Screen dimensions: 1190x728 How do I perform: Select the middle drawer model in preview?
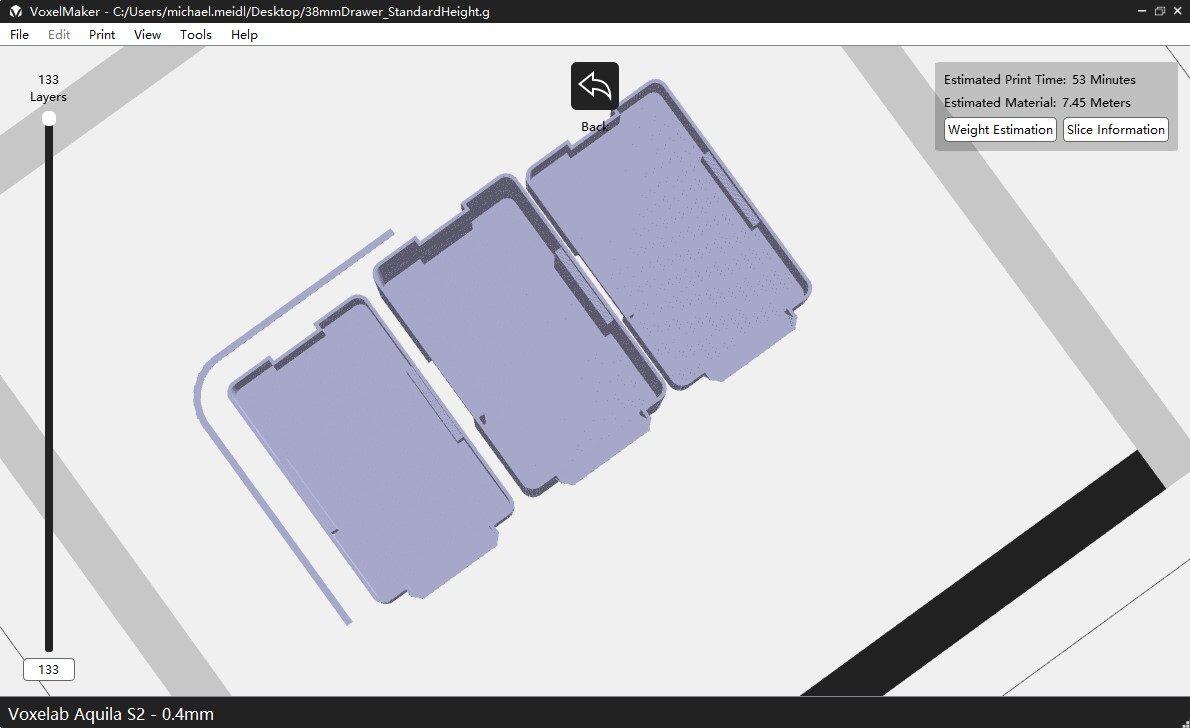click(x=520, y=340)
